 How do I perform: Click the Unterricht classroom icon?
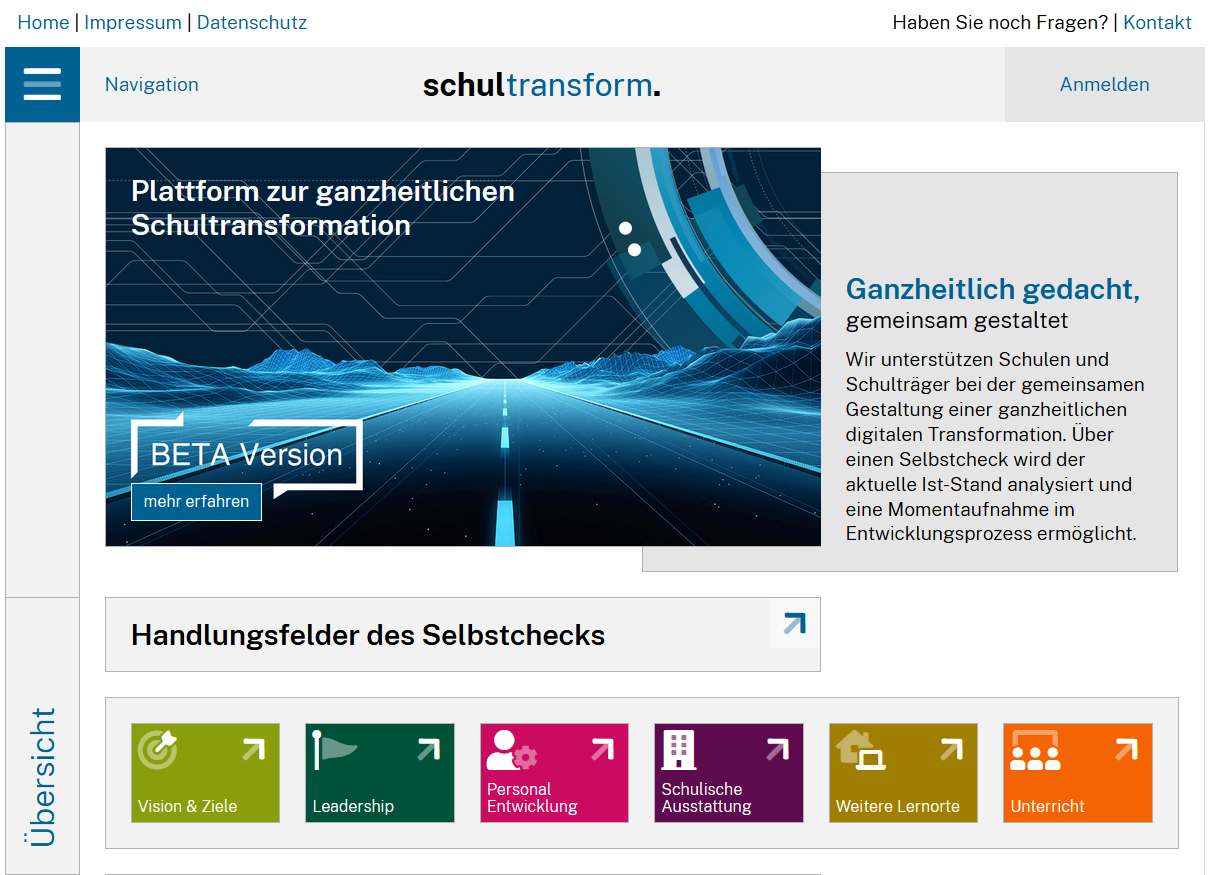(1034, 750)
